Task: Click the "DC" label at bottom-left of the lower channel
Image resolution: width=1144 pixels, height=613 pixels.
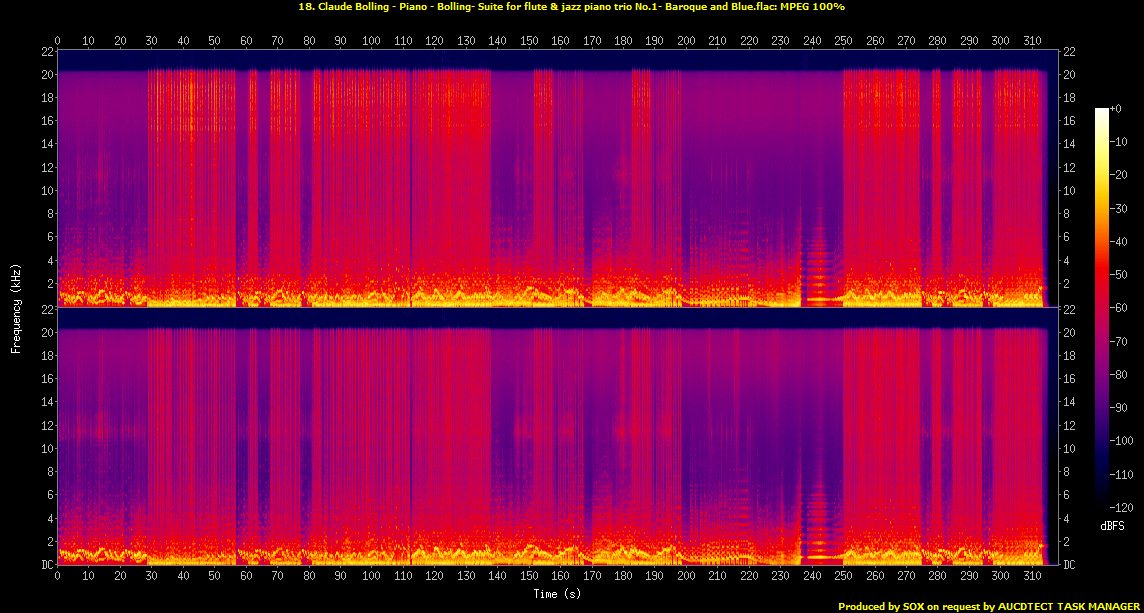Action: tap(45, 564)
